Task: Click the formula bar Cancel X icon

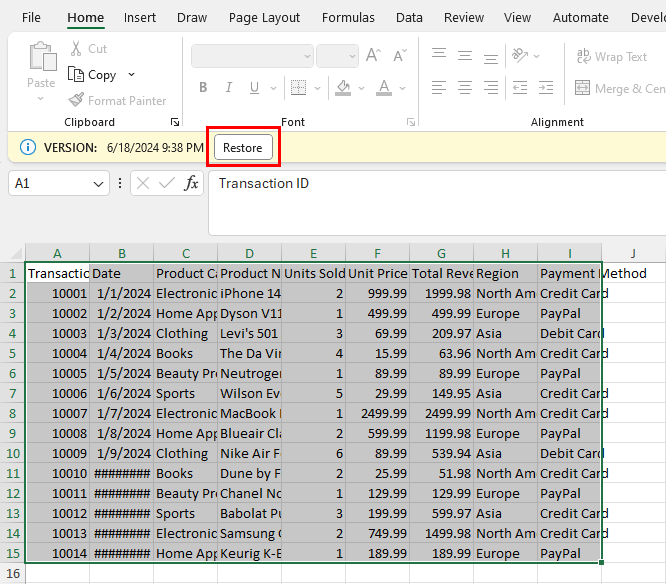Action: coord(143,183)
